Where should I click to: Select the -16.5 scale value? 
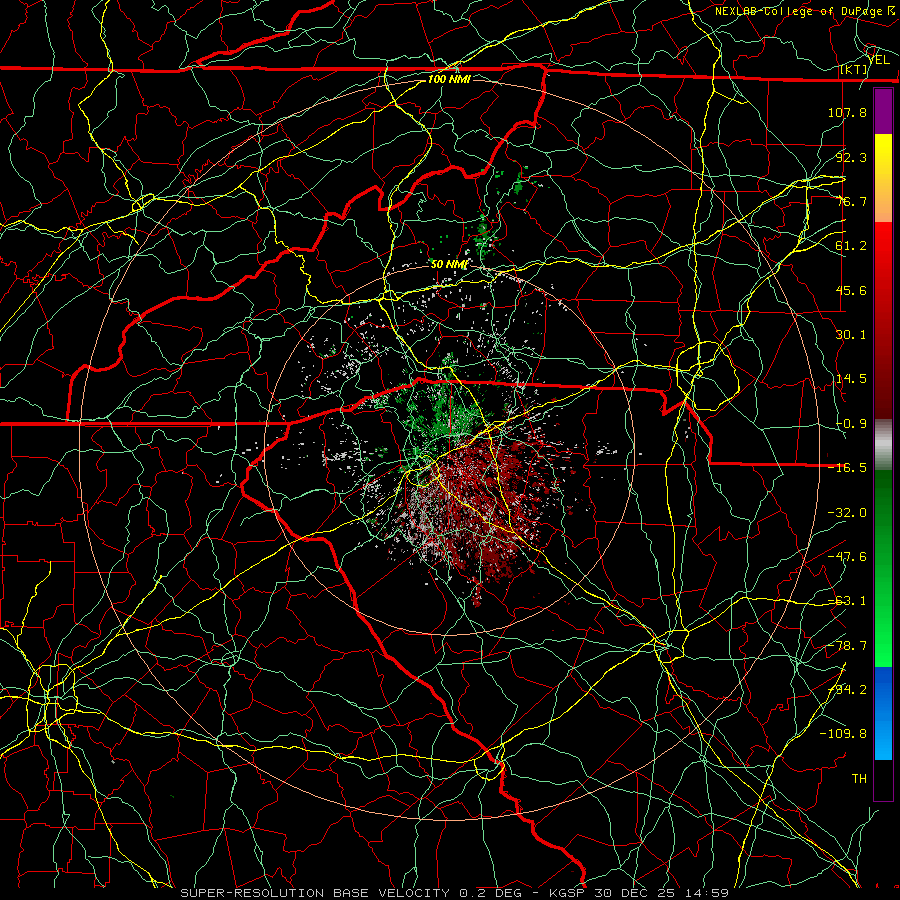click(x=847, y=468)
